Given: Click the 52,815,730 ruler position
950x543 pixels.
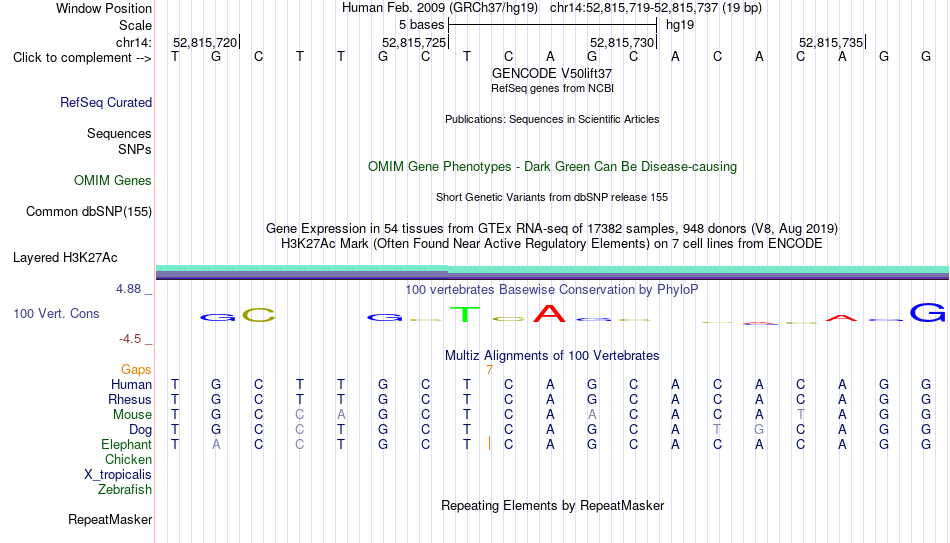Looking at the screenshot, I should [622, 42].
